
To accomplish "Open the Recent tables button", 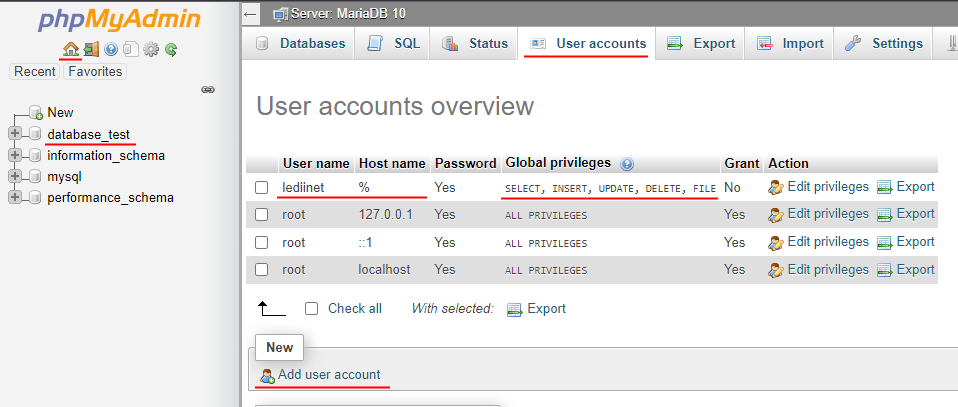I will pyautogui.click(x=35, y=72).
